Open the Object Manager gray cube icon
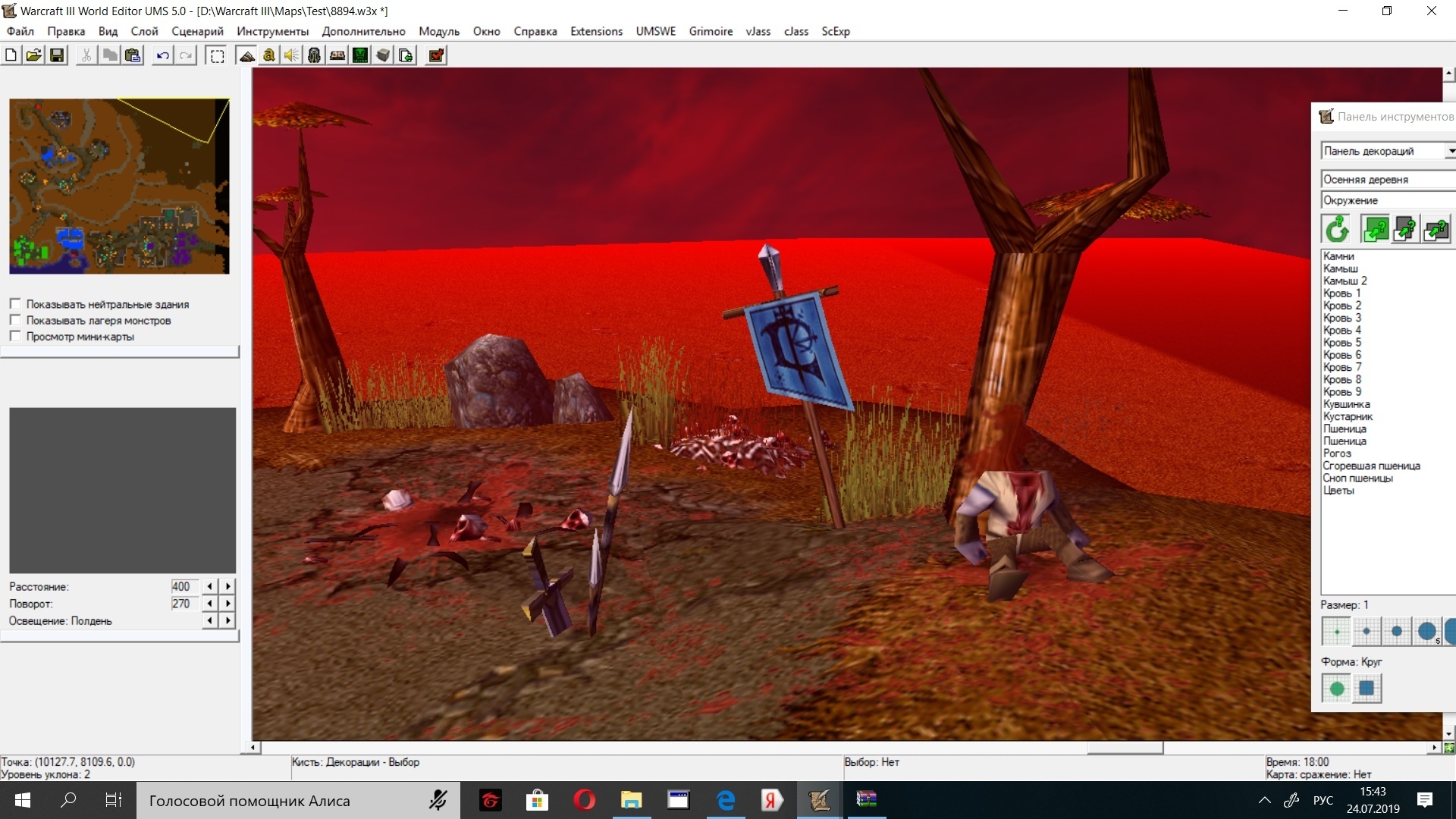The height and width of the screenshot is (819, 1456). [x=383, y=55]
